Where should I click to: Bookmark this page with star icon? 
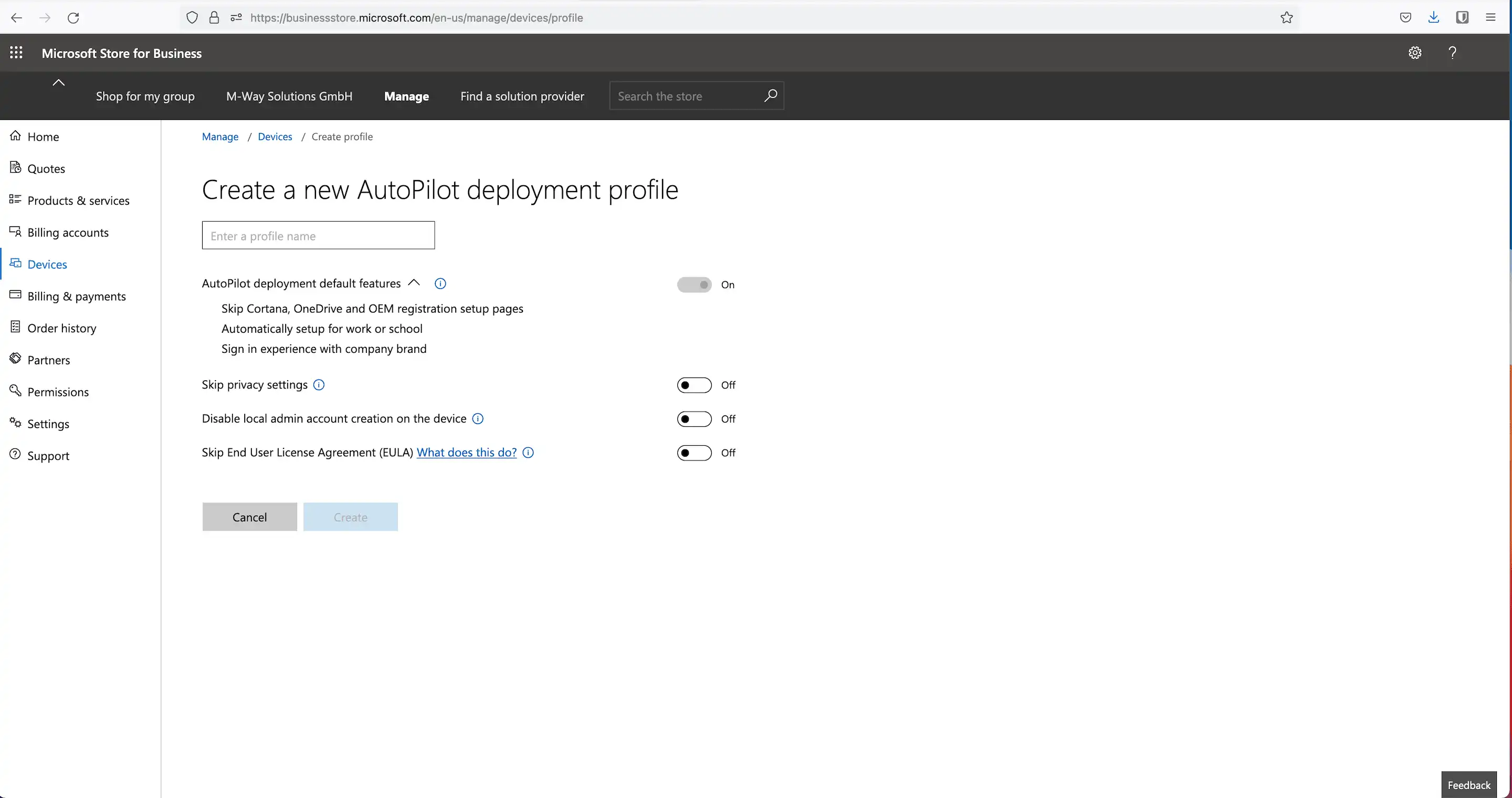coord(1287,18)
